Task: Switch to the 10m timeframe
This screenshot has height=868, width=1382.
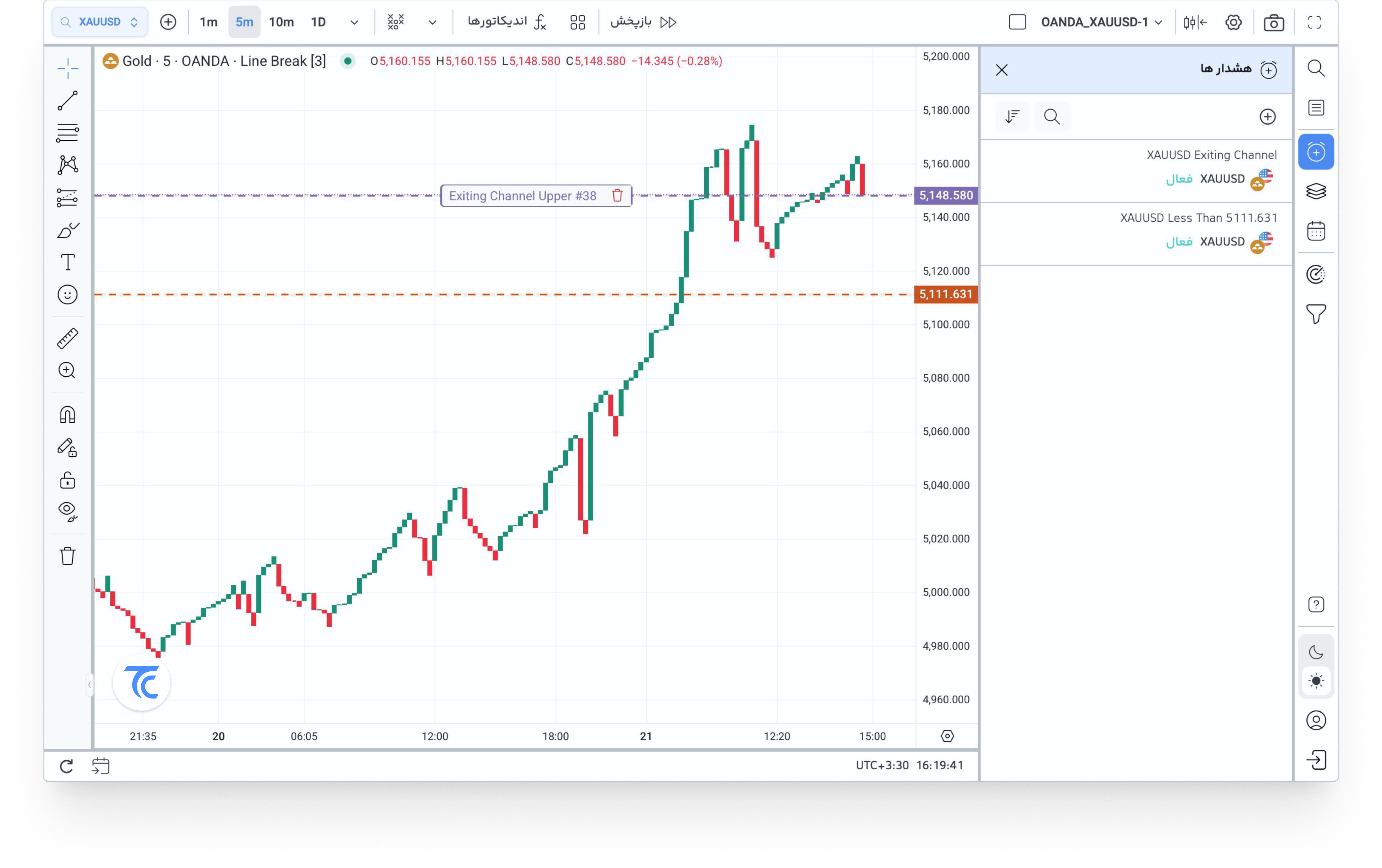Action: tap(281, 22)
